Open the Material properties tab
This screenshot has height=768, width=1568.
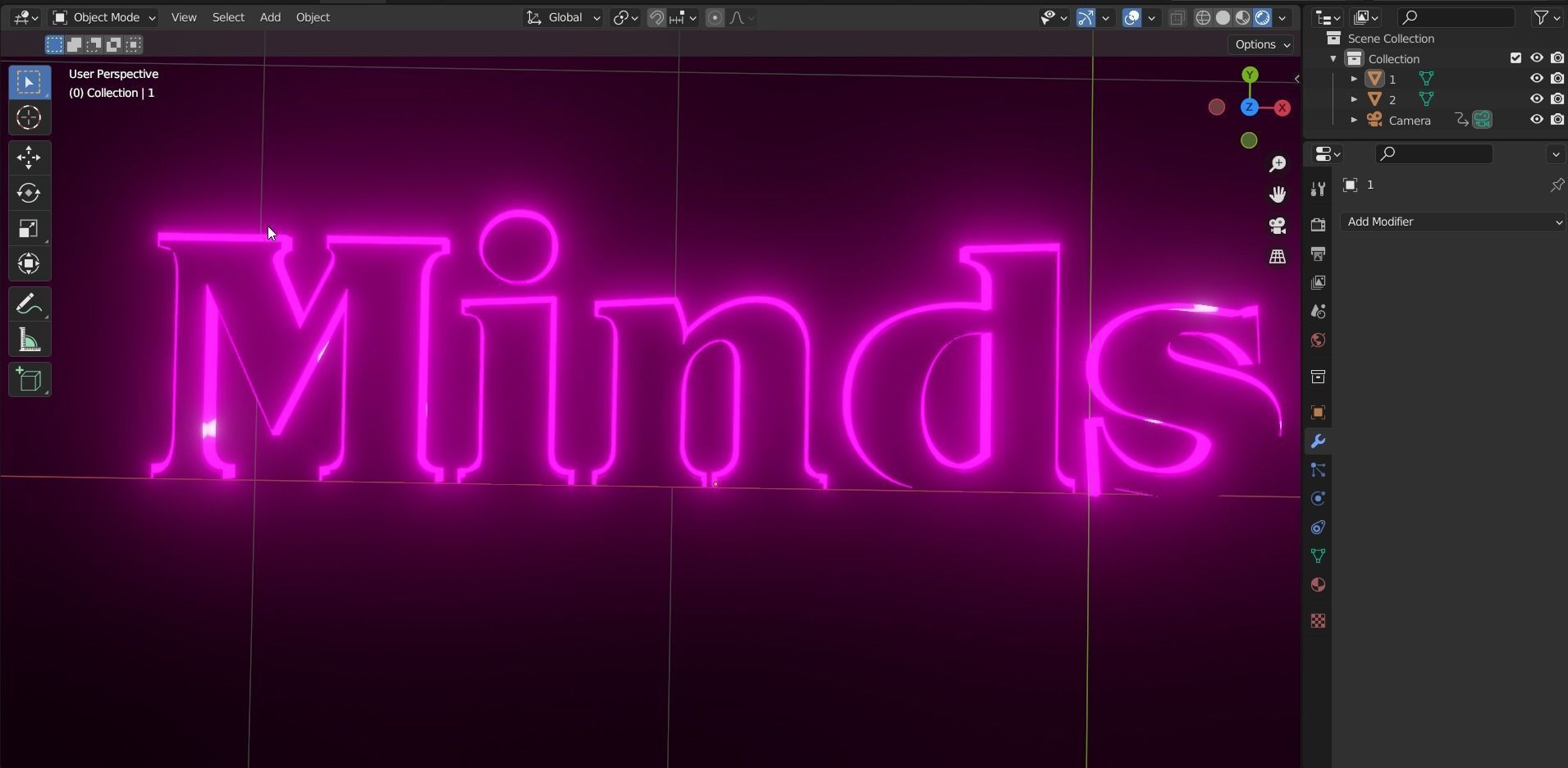click(1318, 585)
